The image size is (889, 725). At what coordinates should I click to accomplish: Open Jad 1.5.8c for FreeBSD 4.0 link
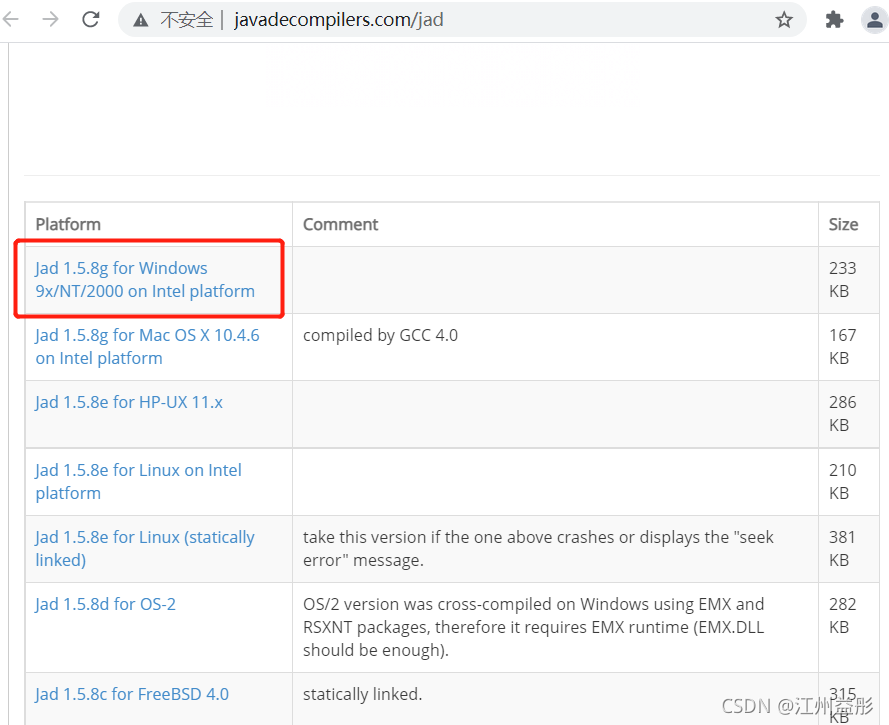(132, 694)
